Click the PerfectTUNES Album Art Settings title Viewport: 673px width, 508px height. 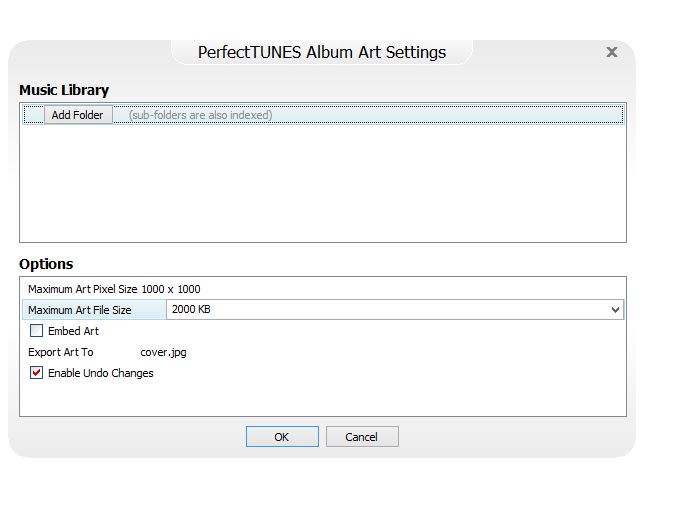(322, 52)
